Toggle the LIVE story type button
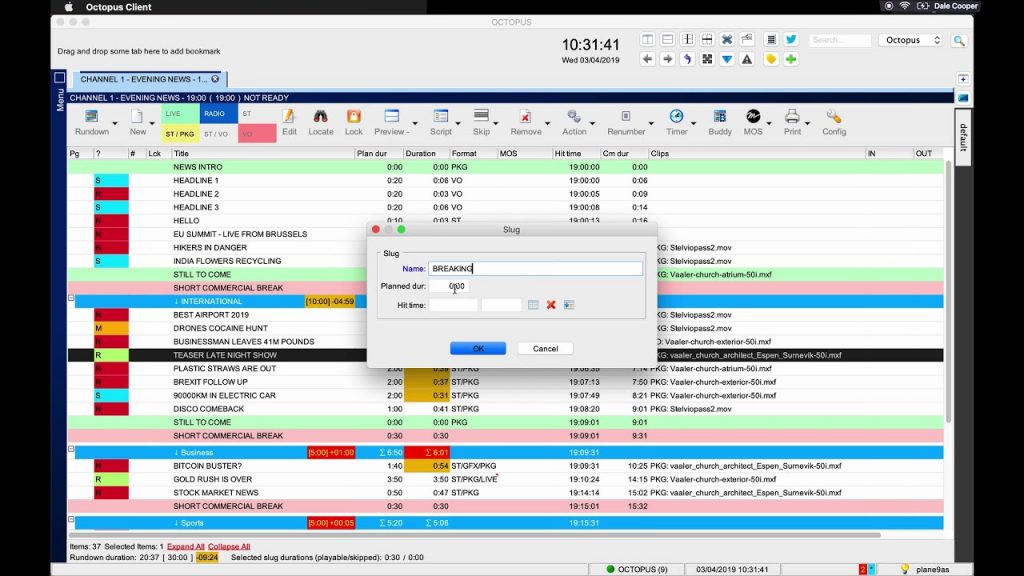Screen dimensions: 1024x576 (180, 115)
